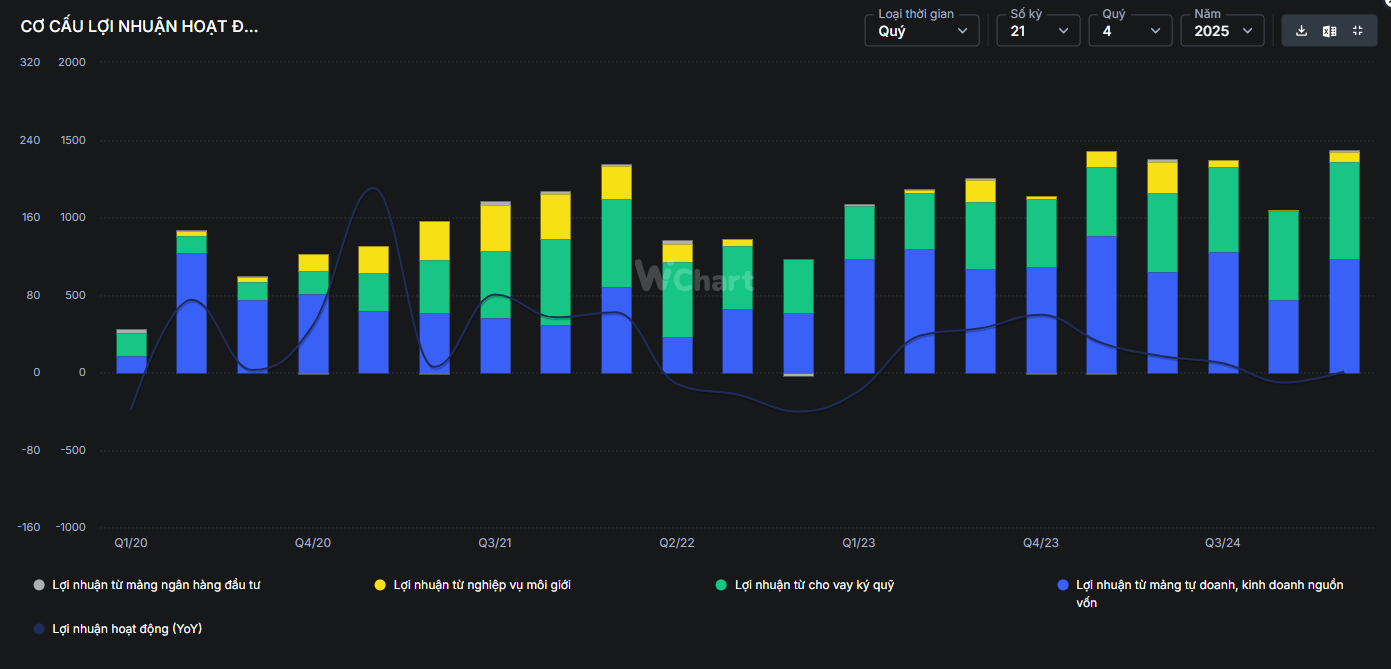The image size is (1391, 669).
Task: Click 'Lợi nhuận từ mảng ngân hàng đầu tư' label
Action: click(x=155, y=585)
